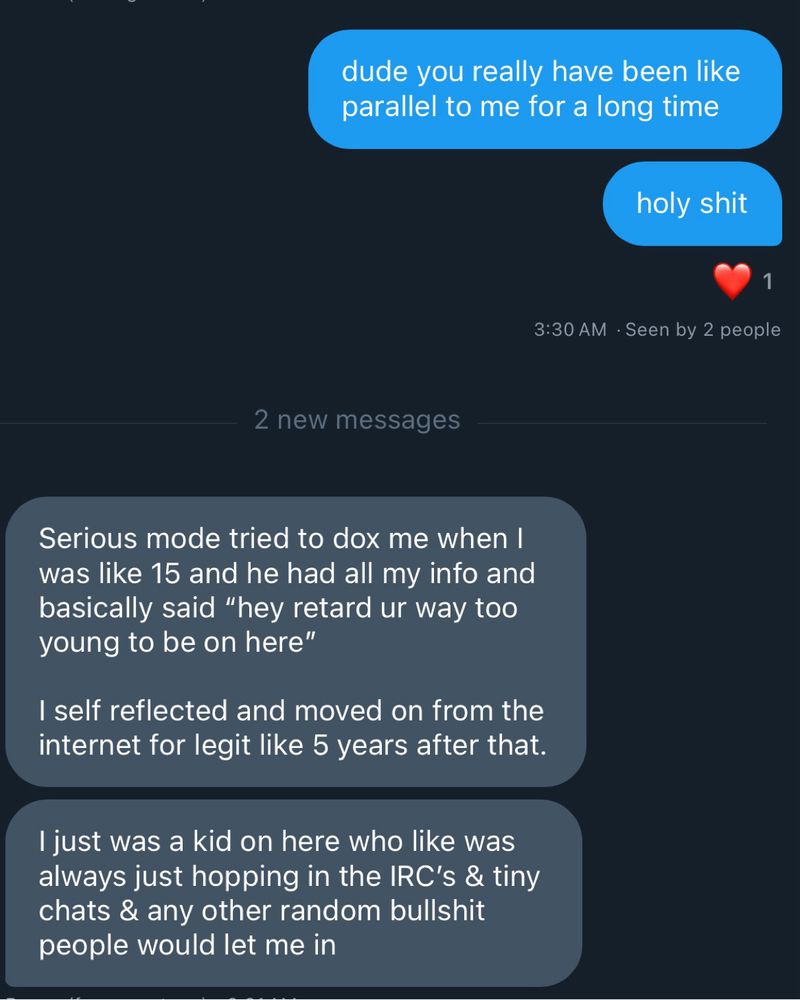Screen dimensions: 800x1000
Task: Click the "IRC's" text in last message
Action: point(423,876)
